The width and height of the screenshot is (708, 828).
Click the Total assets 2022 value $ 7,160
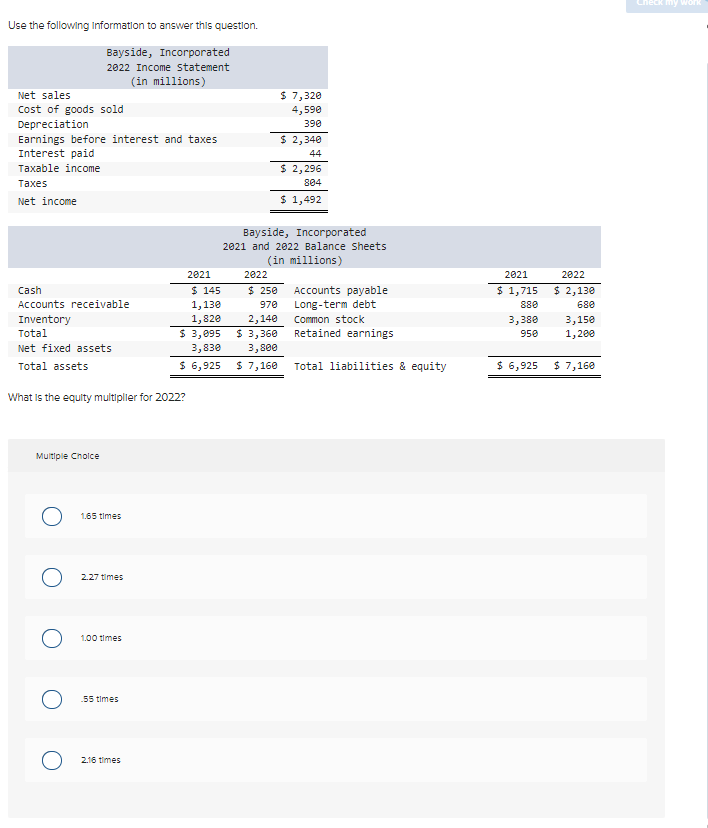point(257,365)
